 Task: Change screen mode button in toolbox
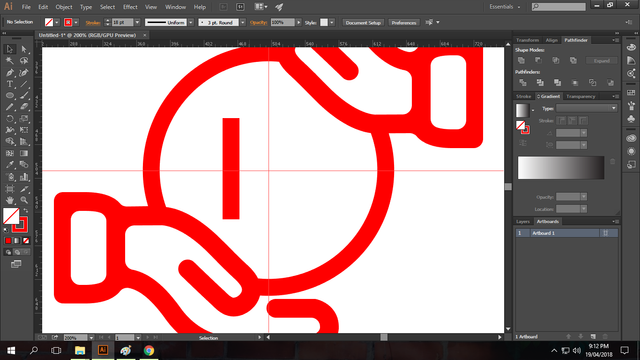coord(16,264)
